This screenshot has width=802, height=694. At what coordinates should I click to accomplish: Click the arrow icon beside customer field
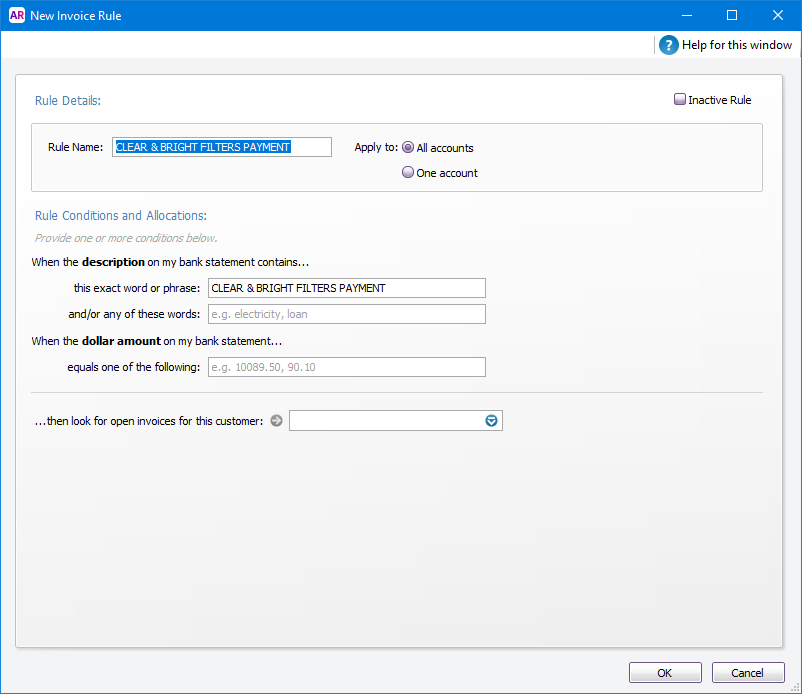(276, 420)
